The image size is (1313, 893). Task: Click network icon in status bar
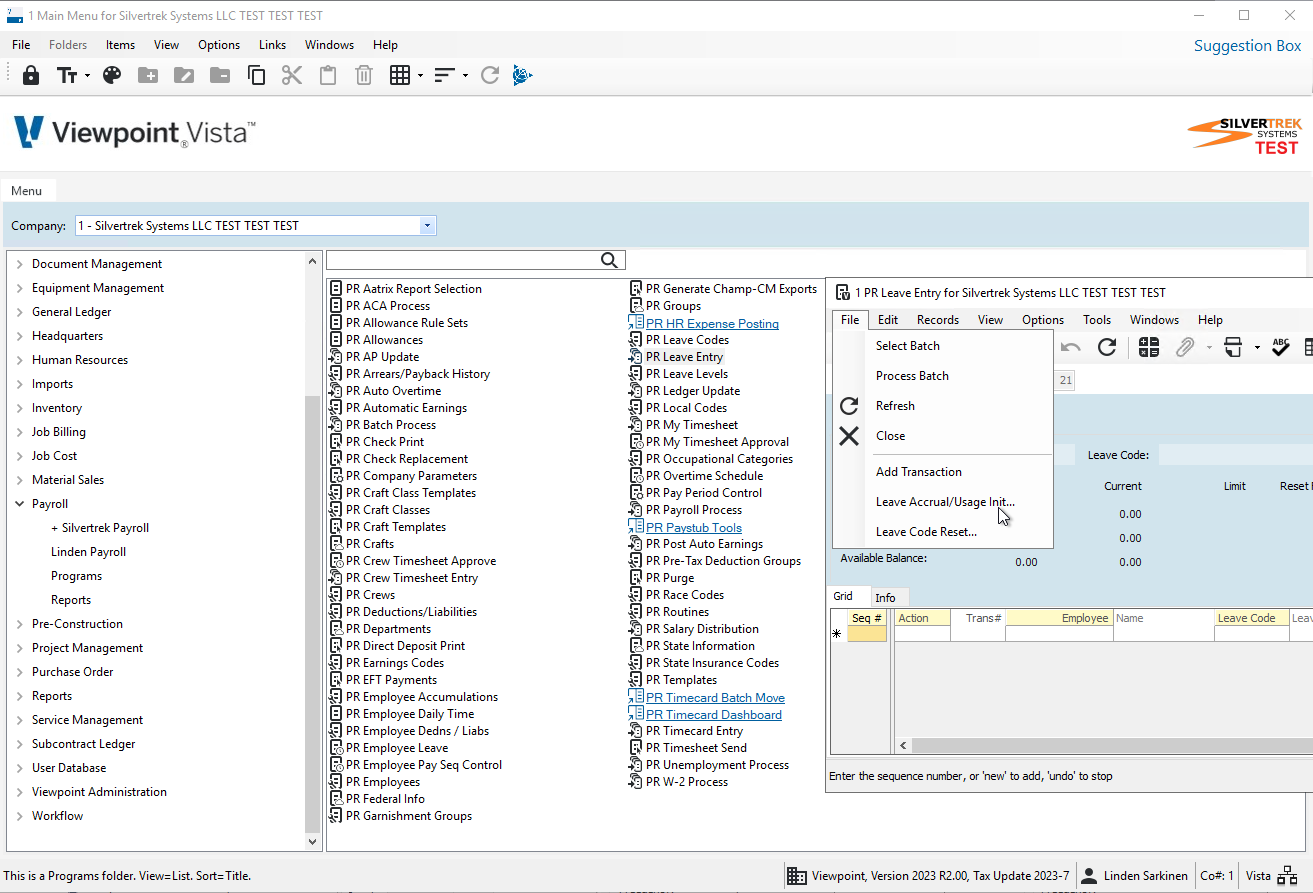1287,876
